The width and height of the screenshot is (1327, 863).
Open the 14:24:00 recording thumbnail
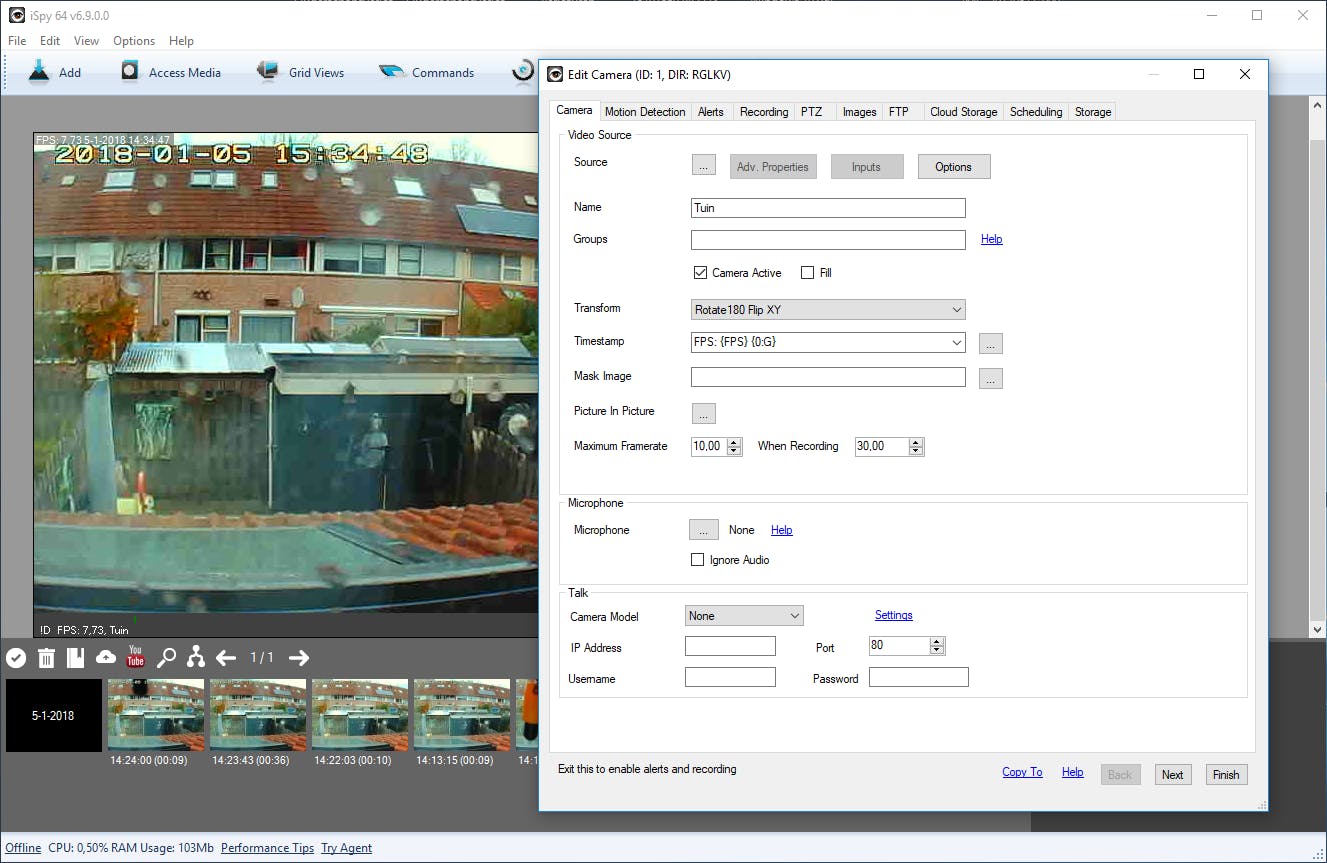click(x=156, y=714)
